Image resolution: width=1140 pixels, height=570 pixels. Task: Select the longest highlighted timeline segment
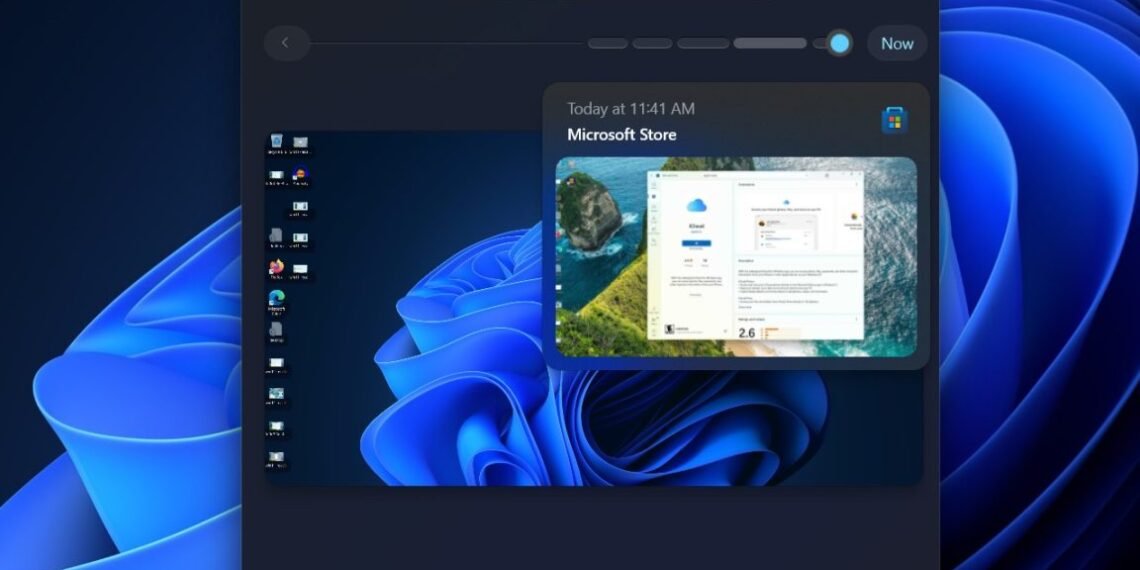pyautogui.click(x=769, y=43)
